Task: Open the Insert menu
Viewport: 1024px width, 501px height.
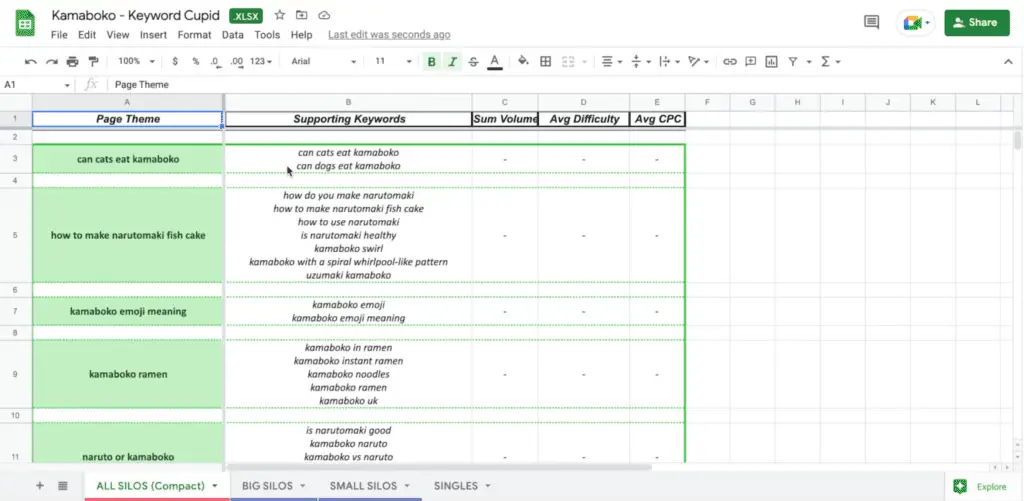Action: coord(153,35)
